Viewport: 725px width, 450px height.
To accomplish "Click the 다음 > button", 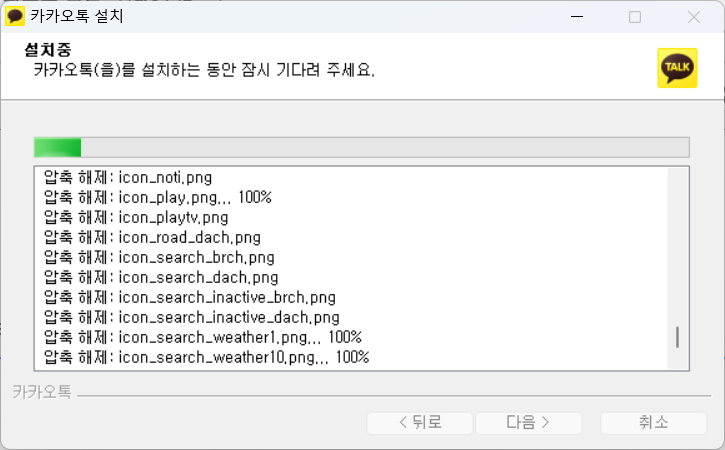I will tap(528, 423).
